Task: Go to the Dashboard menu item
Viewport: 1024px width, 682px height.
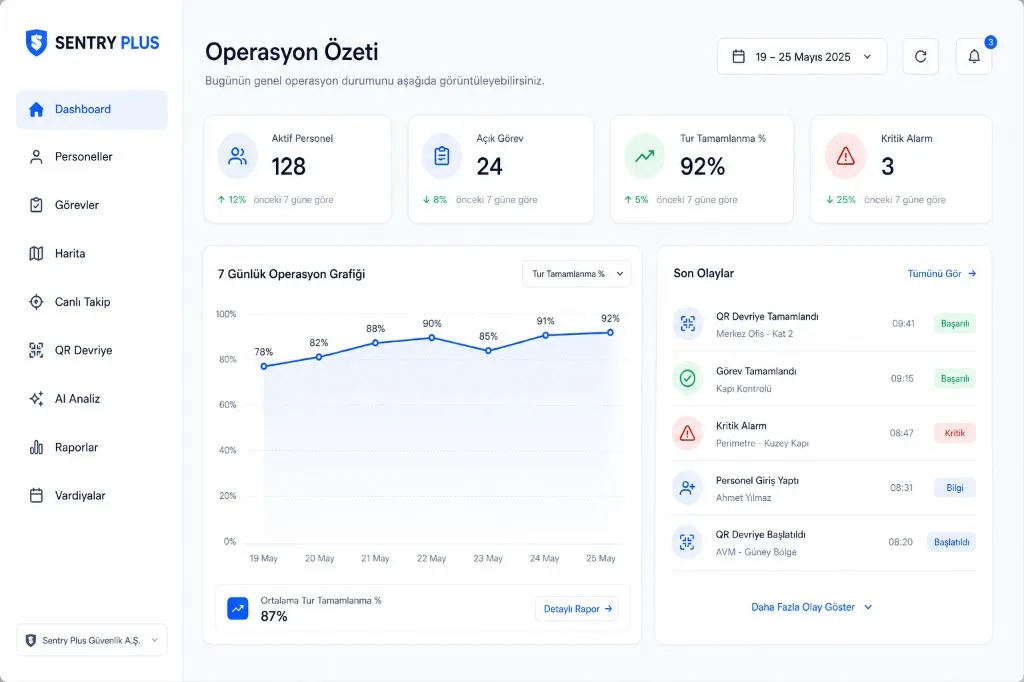Action: [x=91, y=109]
